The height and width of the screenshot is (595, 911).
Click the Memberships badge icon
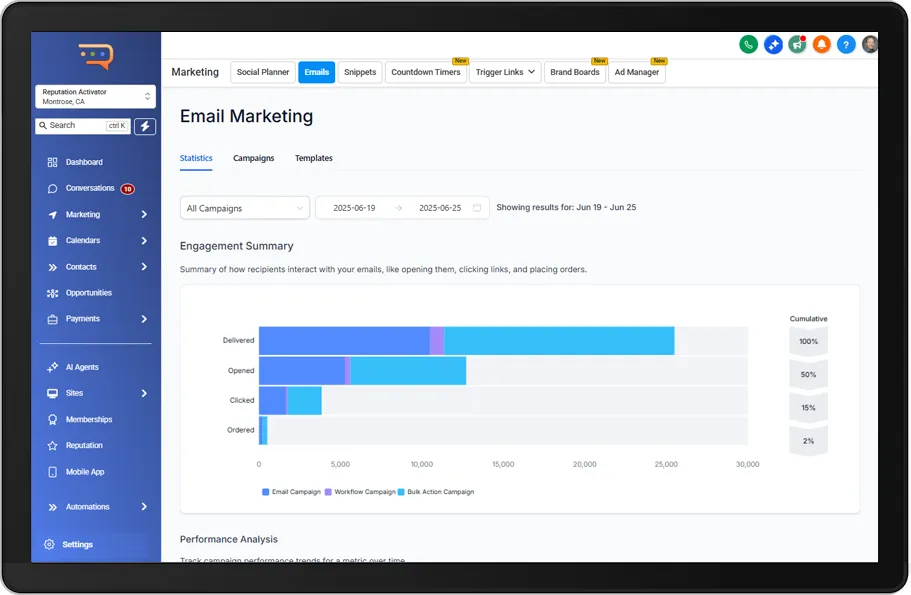pos(52,420)
